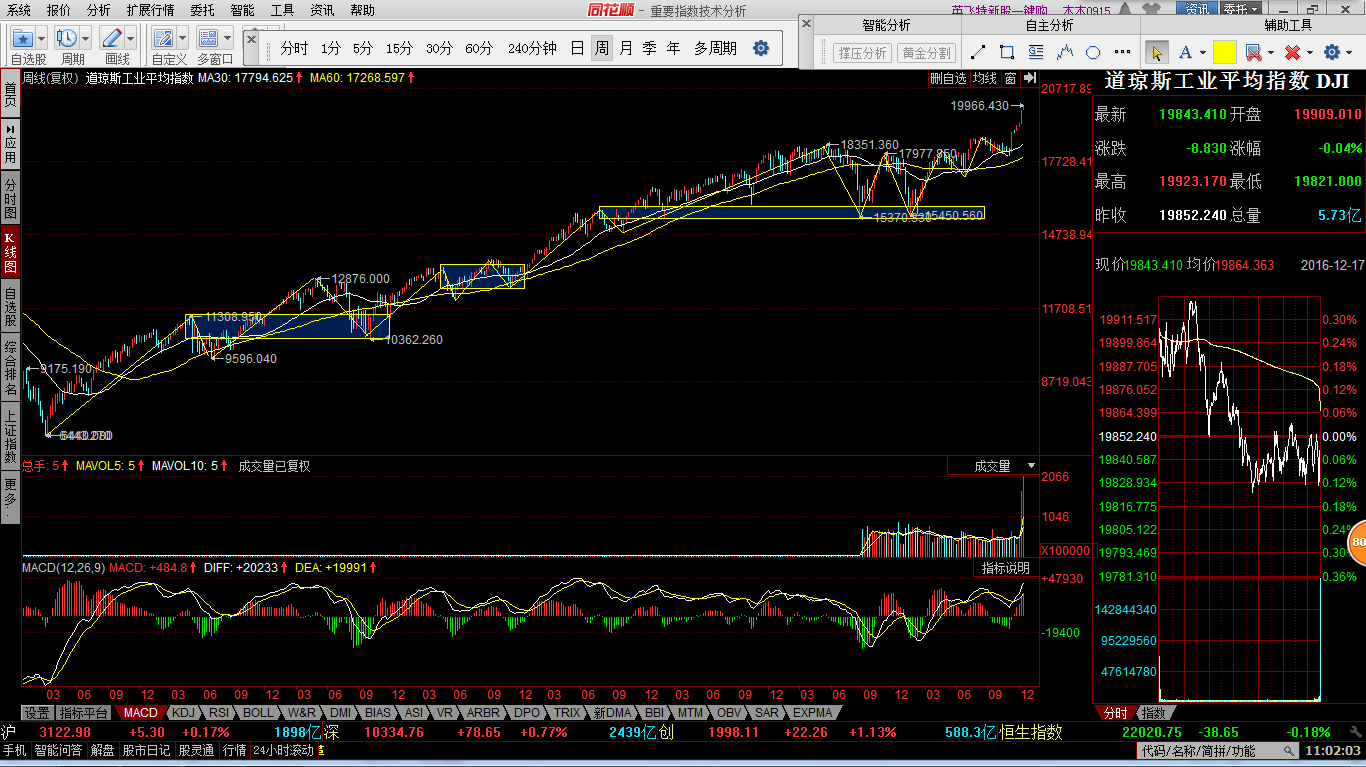Switch chart period to 60分
The width and height of the screenshot is (1366, 767).
479,48
